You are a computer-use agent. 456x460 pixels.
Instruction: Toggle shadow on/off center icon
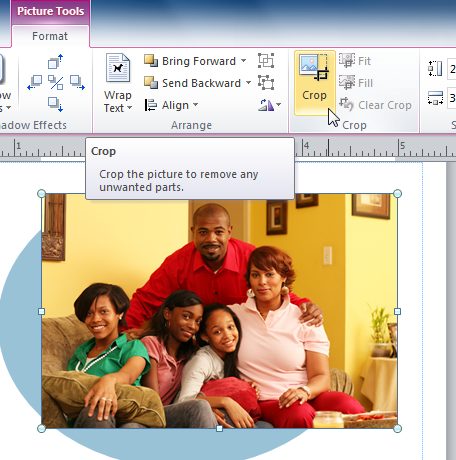[x=55, y=83]
